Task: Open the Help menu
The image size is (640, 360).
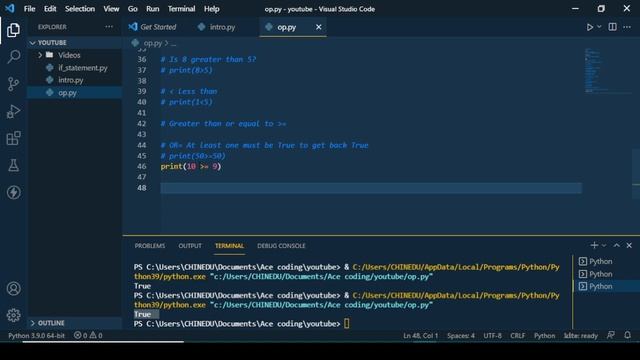Action: click(x=211, y=9)
